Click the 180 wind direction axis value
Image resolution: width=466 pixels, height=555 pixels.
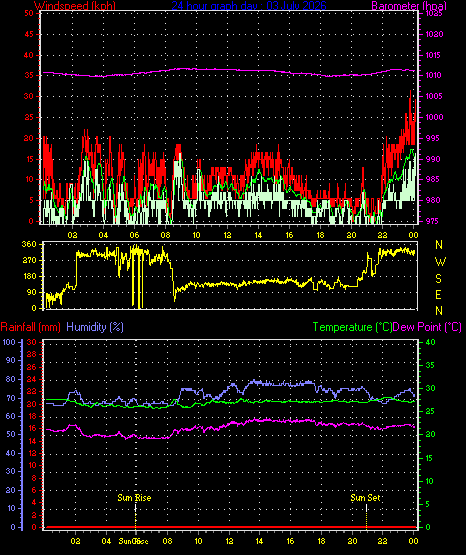coord(29,276)
